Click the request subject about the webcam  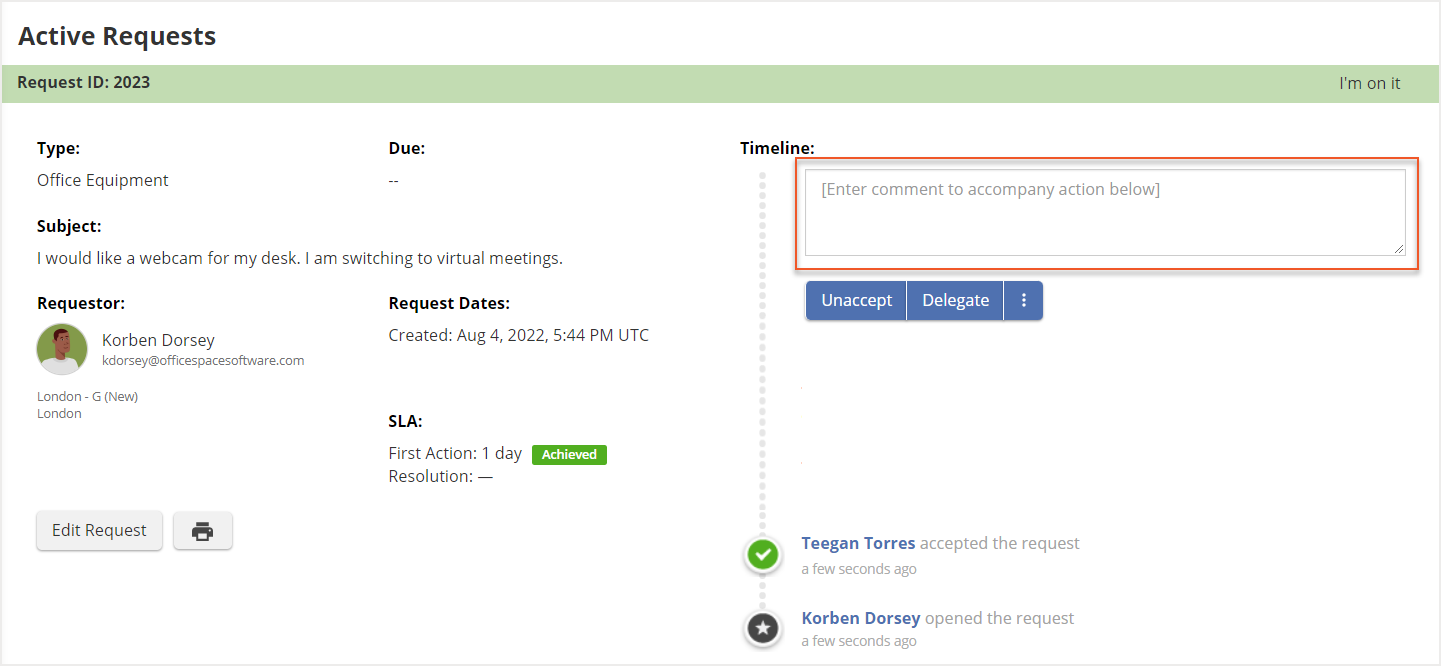point(298,258)
